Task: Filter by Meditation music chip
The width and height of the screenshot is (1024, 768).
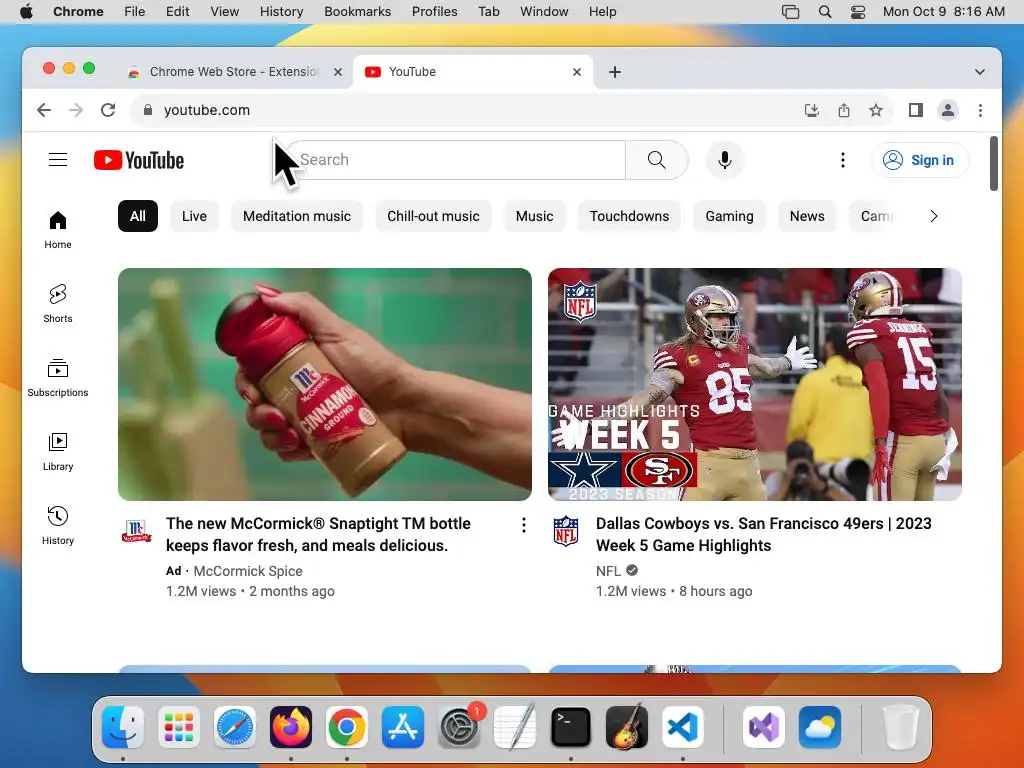Action: (x=296, y=216)
